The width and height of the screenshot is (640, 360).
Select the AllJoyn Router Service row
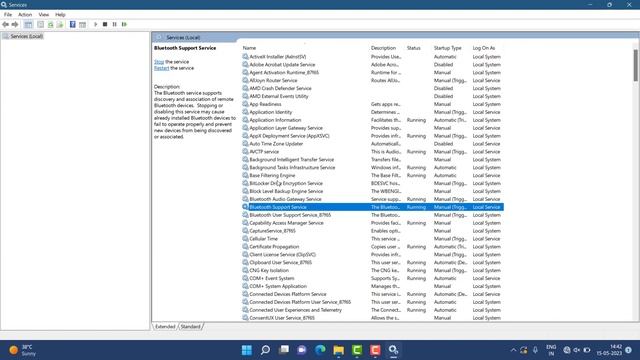[x=373, y=80]
